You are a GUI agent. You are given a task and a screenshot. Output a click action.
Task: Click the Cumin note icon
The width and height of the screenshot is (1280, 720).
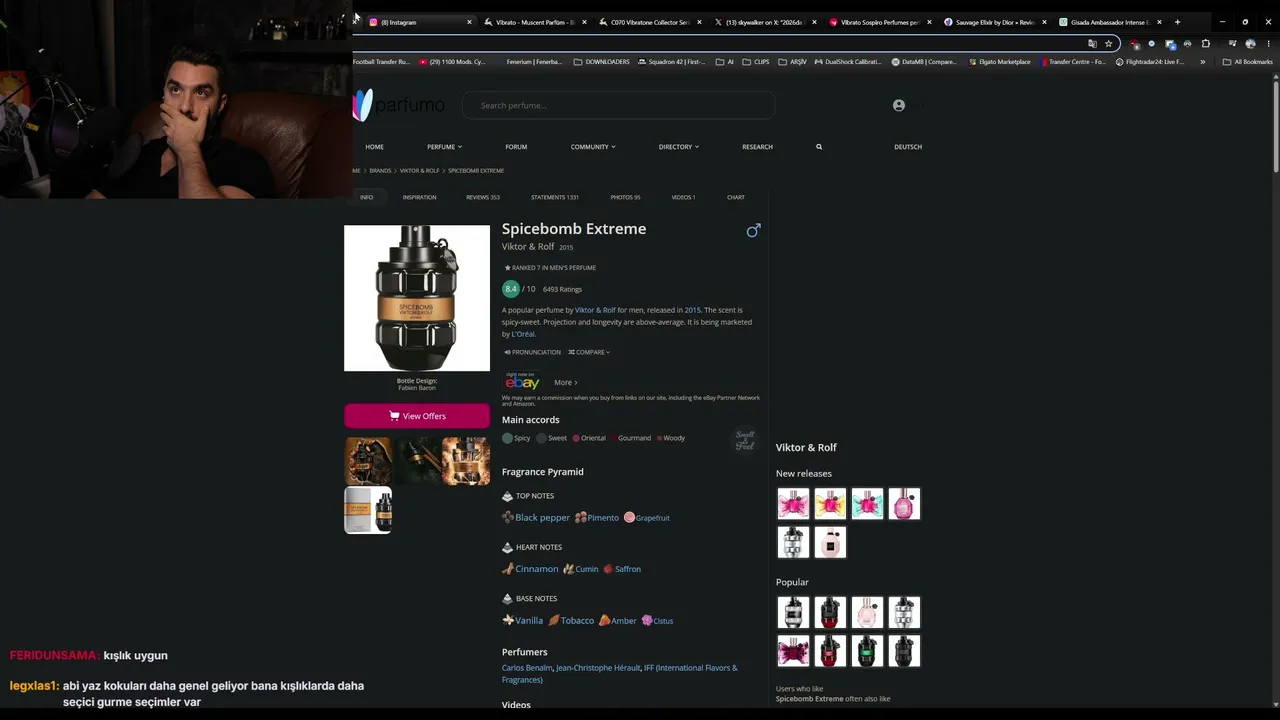[569, 568]
